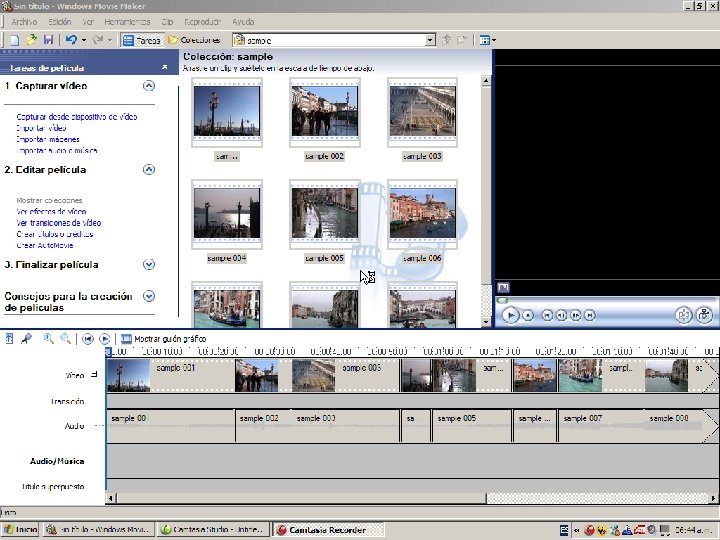Rewind the timeline to start

[x=88, y=339]
